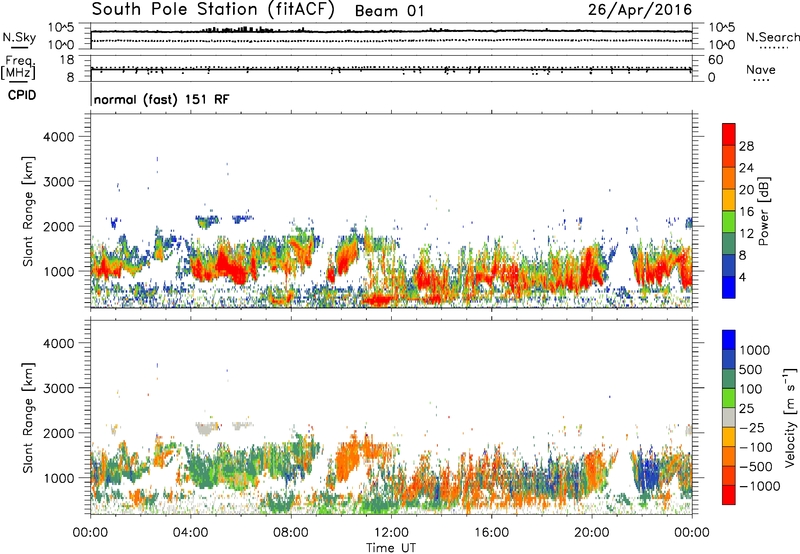Screen dimensions: 800x554
Task: Click the gray ±25 segment of the Velocity colorbar
Action: (x=729, y=417)
